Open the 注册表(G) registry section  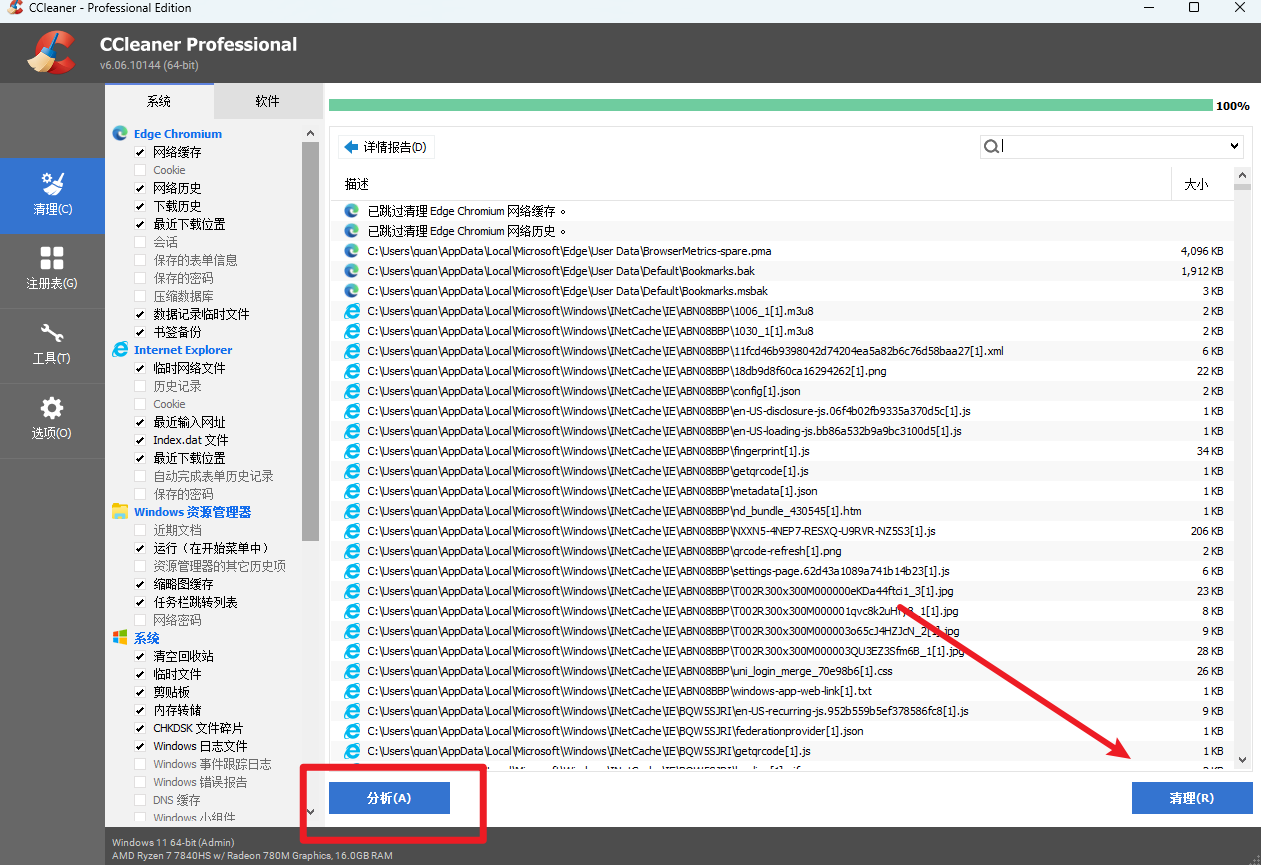52,270
